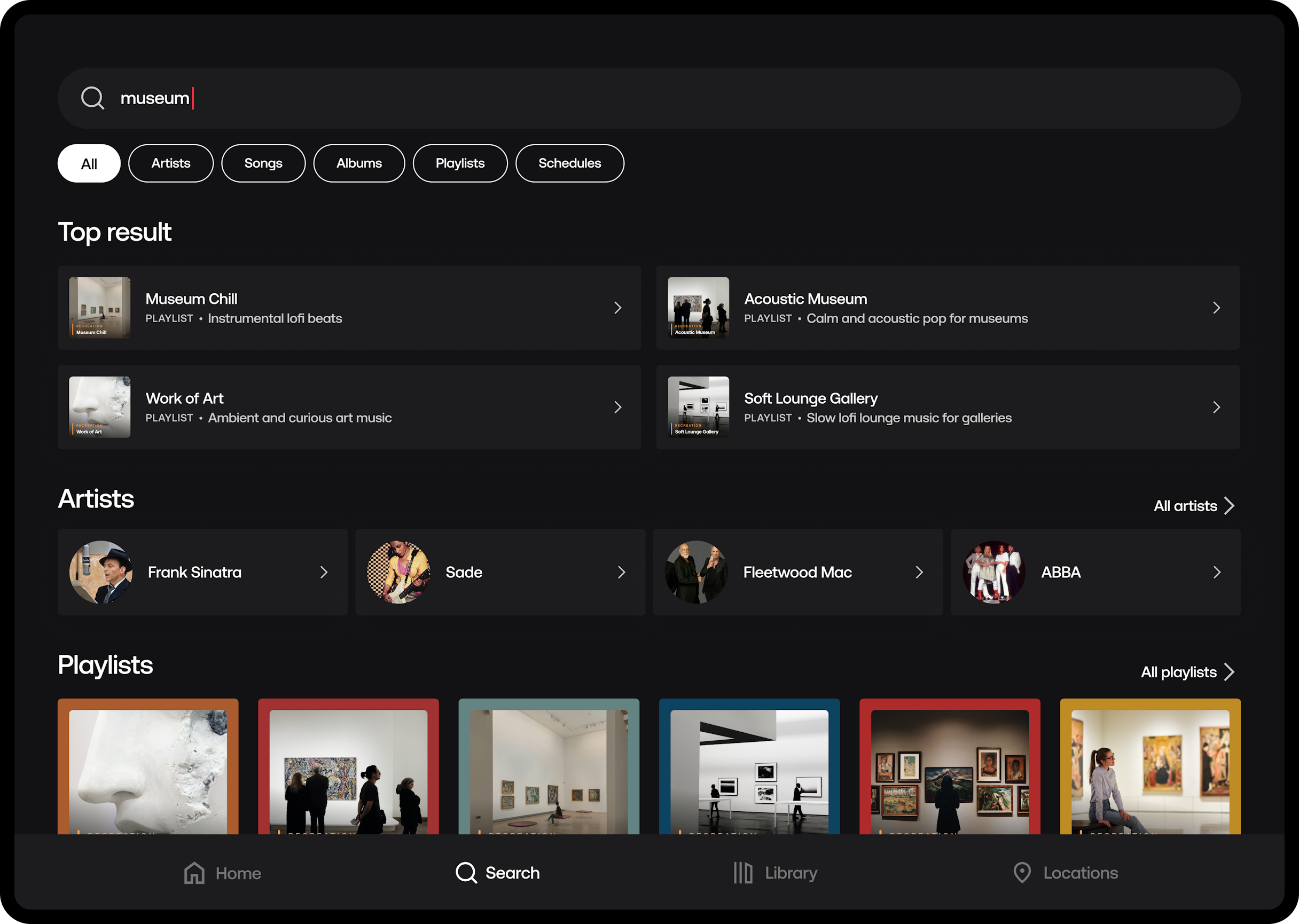This screenshot has height=924, width=1299.
Task: Click the Search icon in bottom bar
Action: (x=466, y=873)
